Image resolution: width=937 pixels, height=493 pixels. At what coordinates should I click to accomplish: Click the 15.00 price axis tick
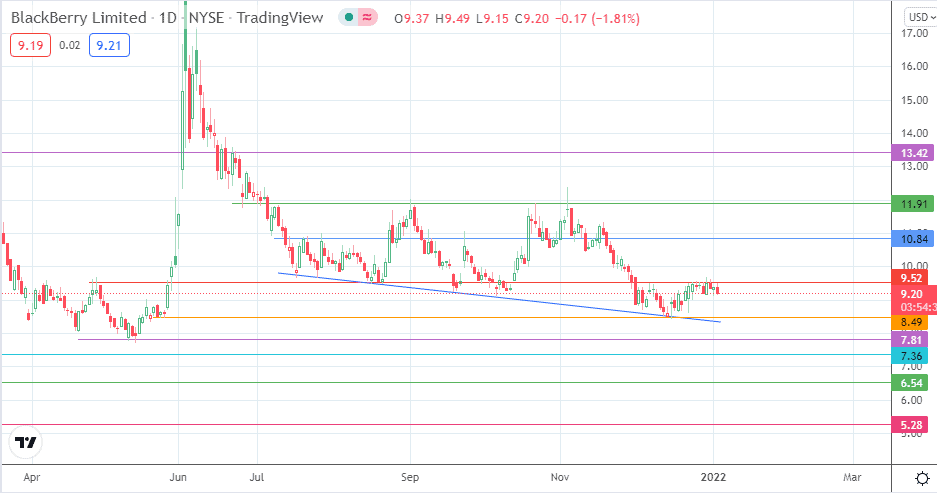(914, 100)
